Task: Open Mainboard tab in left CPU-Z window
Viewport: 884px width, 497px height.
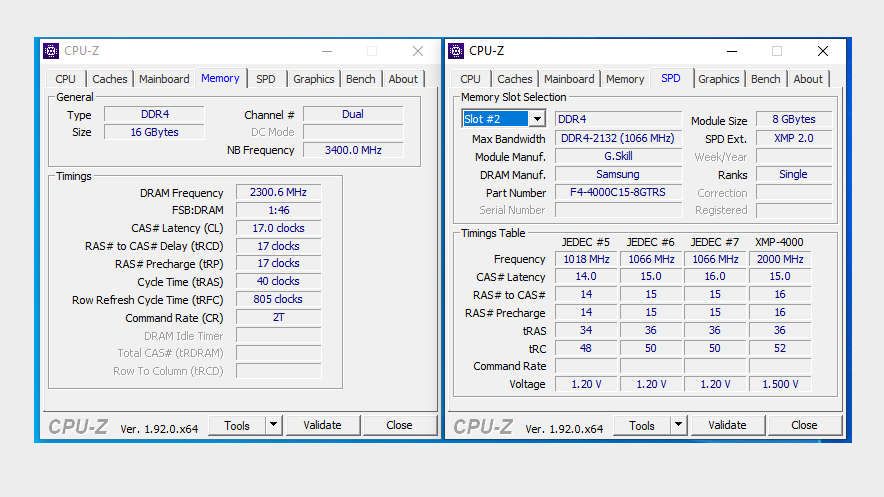Action: coord(164,79)
